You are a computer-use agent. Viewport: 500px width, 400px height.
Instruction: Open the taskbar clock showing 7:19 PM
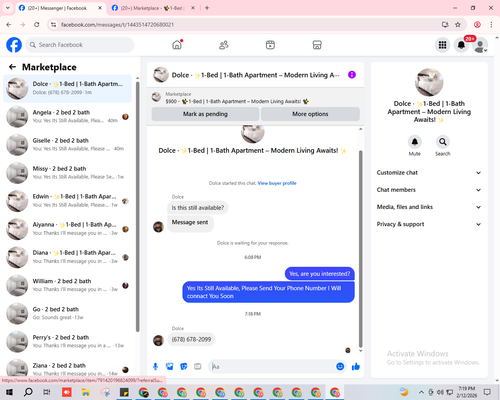tap(467, 392)
